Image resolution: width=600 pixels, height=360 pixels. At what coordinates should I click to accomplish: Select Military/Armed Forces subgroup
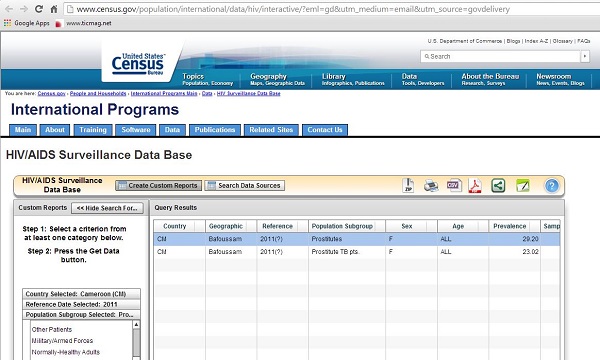click(x=62, y=340)
